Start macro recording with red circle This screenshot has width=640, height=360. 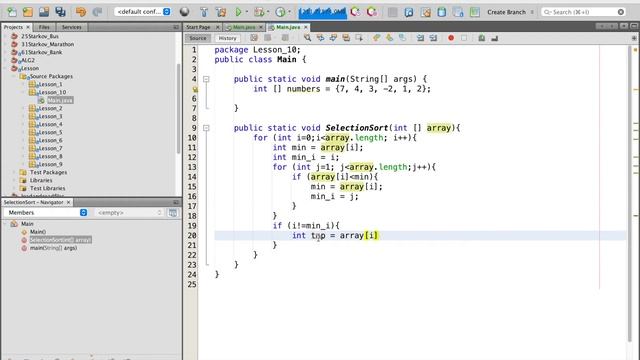(x=451, y=38)
